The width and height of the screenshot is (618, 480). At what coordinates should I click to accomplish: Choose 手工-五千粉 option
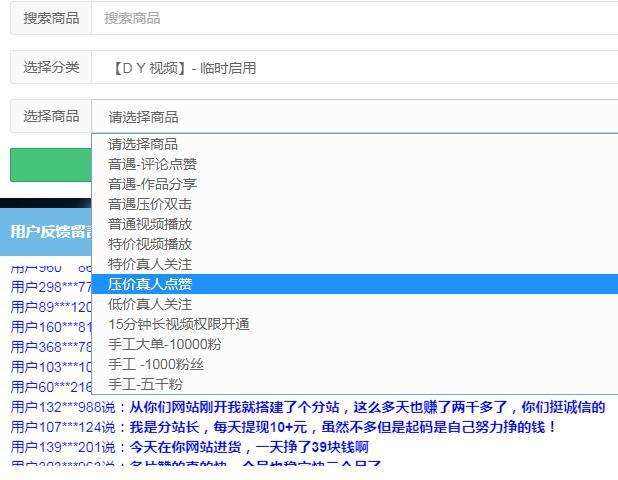(146, 384)
